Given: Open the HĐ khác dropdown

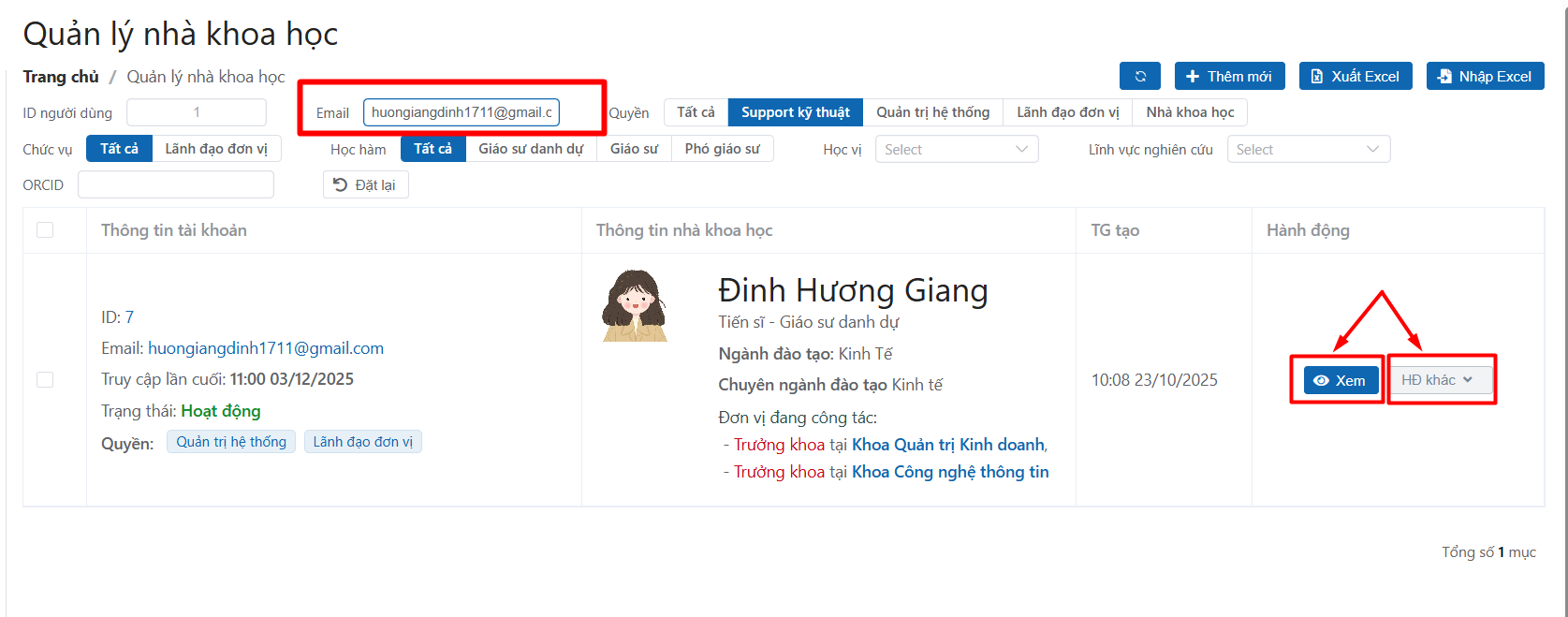Looking at the screenshot, I should 1437,380.
